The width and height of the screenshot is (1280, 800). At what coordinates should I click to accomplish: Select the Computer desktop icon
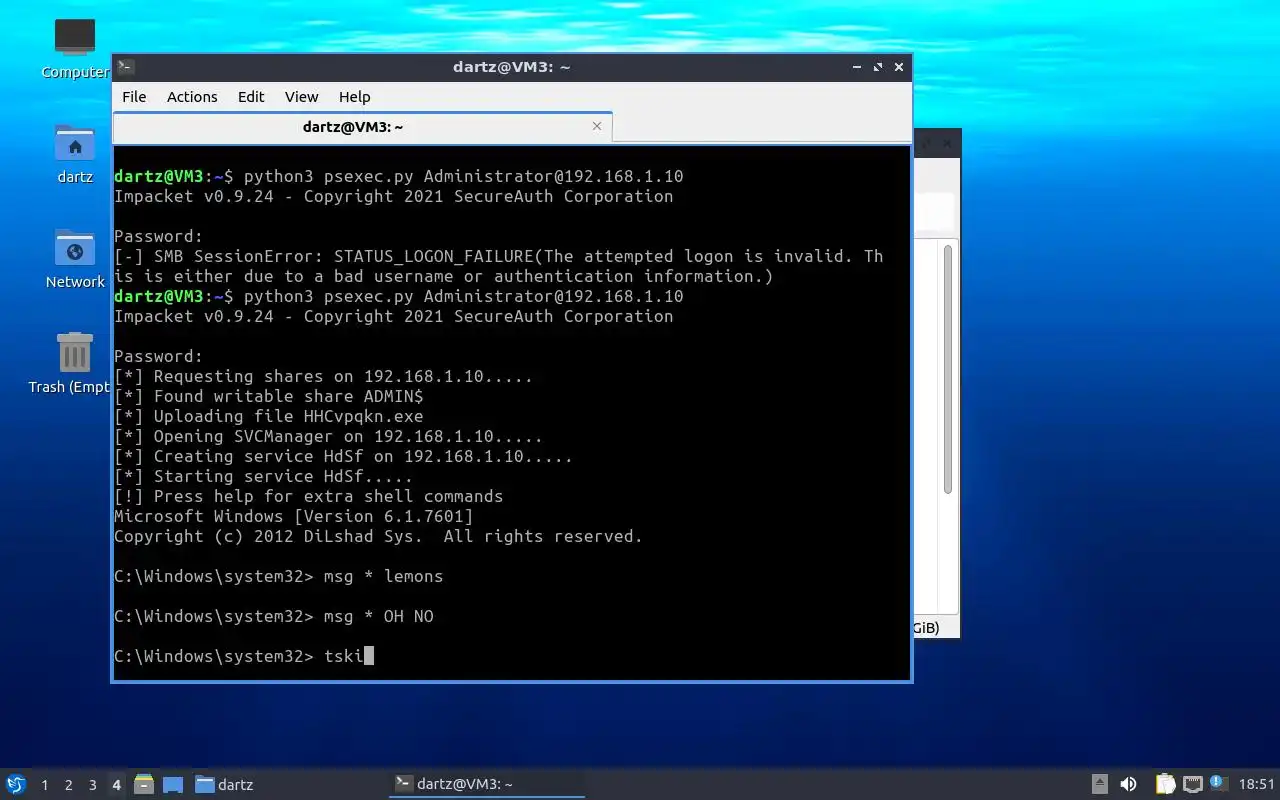tap(75, 48)
